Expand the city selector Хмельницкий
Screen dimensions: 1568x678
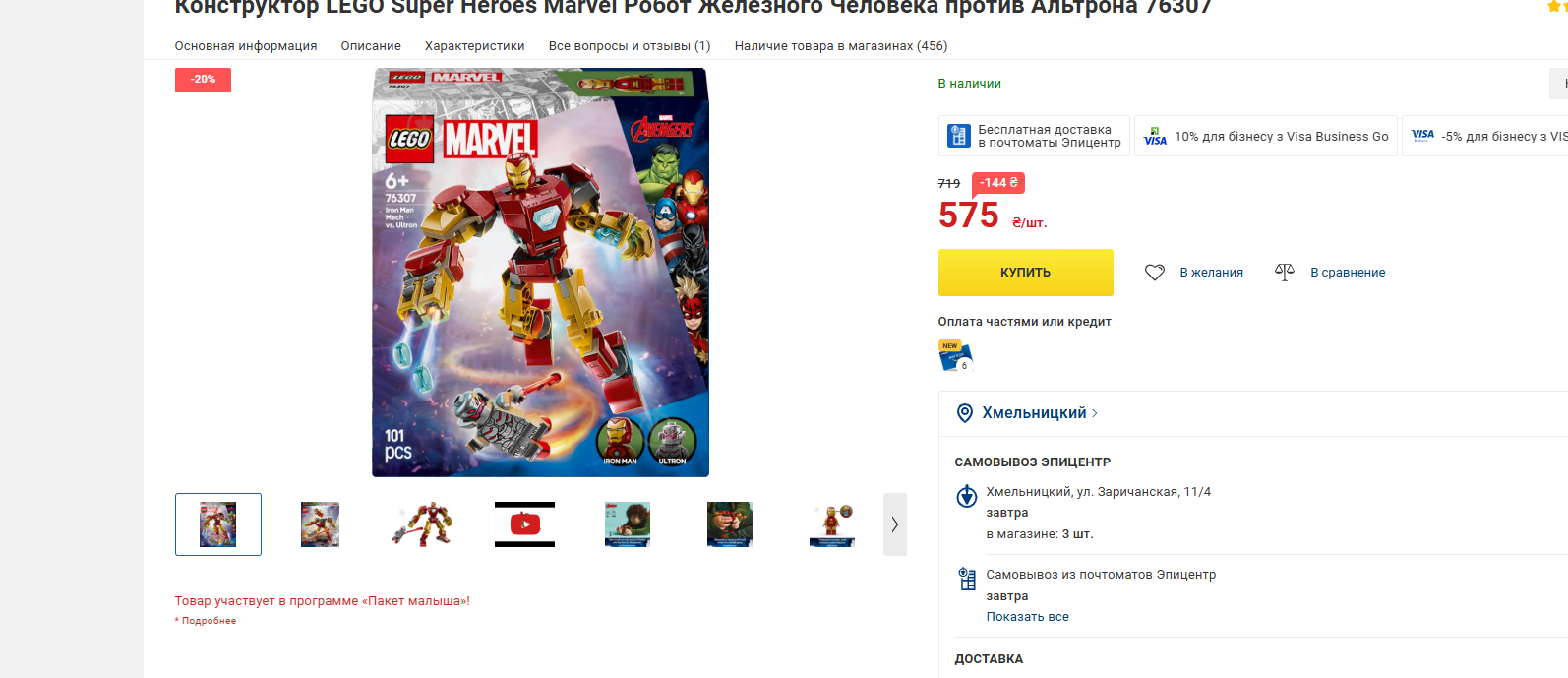(x=1040, y=413)
